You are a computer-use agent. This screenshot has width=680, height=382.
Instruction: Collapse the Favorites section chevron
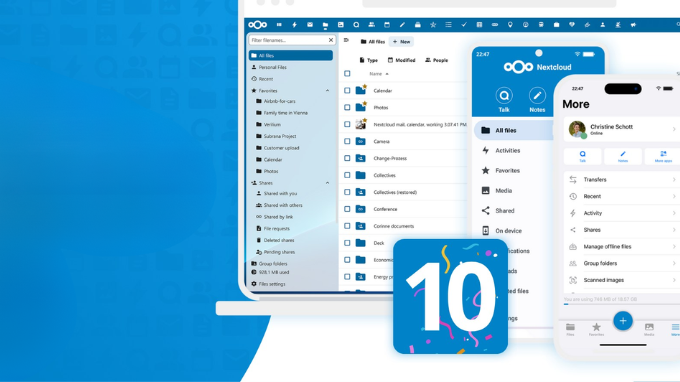pos(327,91)
